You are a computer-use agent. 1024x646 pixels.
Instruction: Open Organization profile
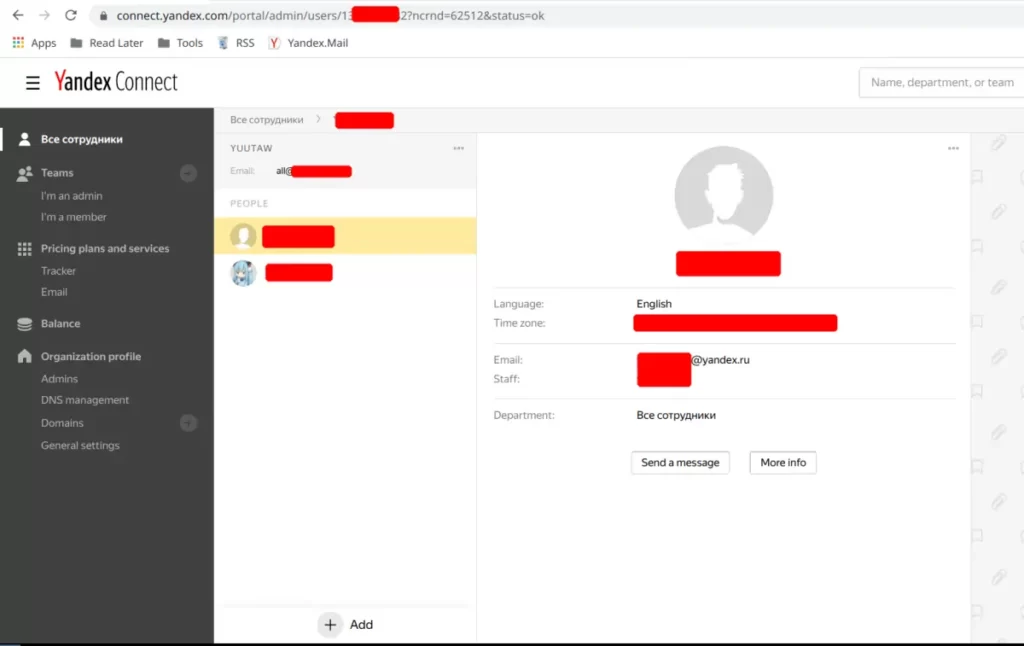coord(91,357)
